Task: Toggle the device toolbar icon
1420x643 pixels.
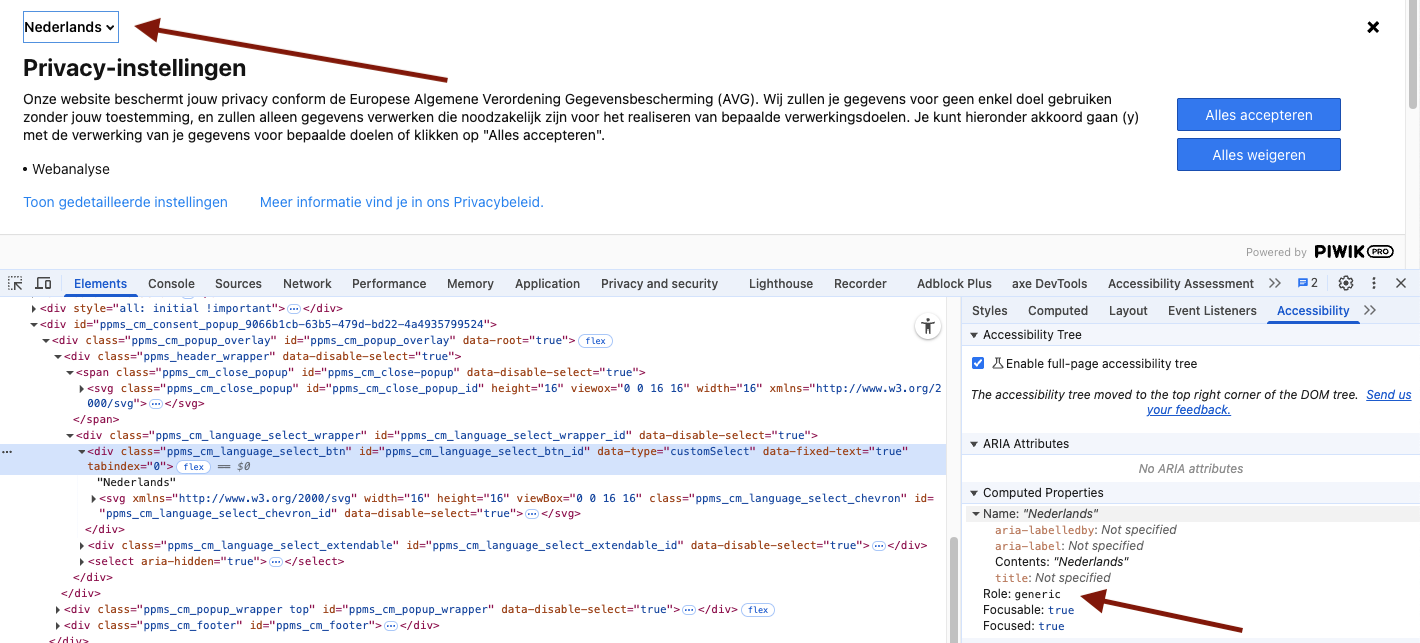Action: [x=43, y=284]
